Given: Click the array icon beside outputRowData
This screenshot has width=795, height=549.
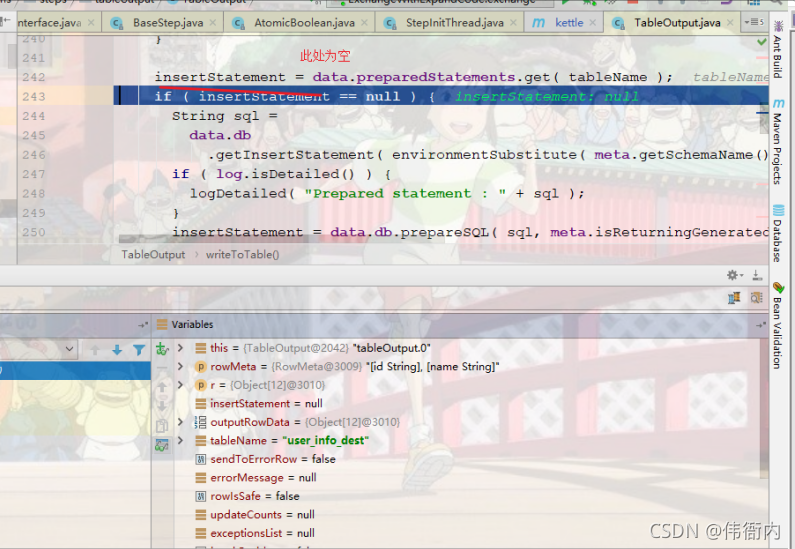Looking at the screenshot, I should [x=201, y=422].
